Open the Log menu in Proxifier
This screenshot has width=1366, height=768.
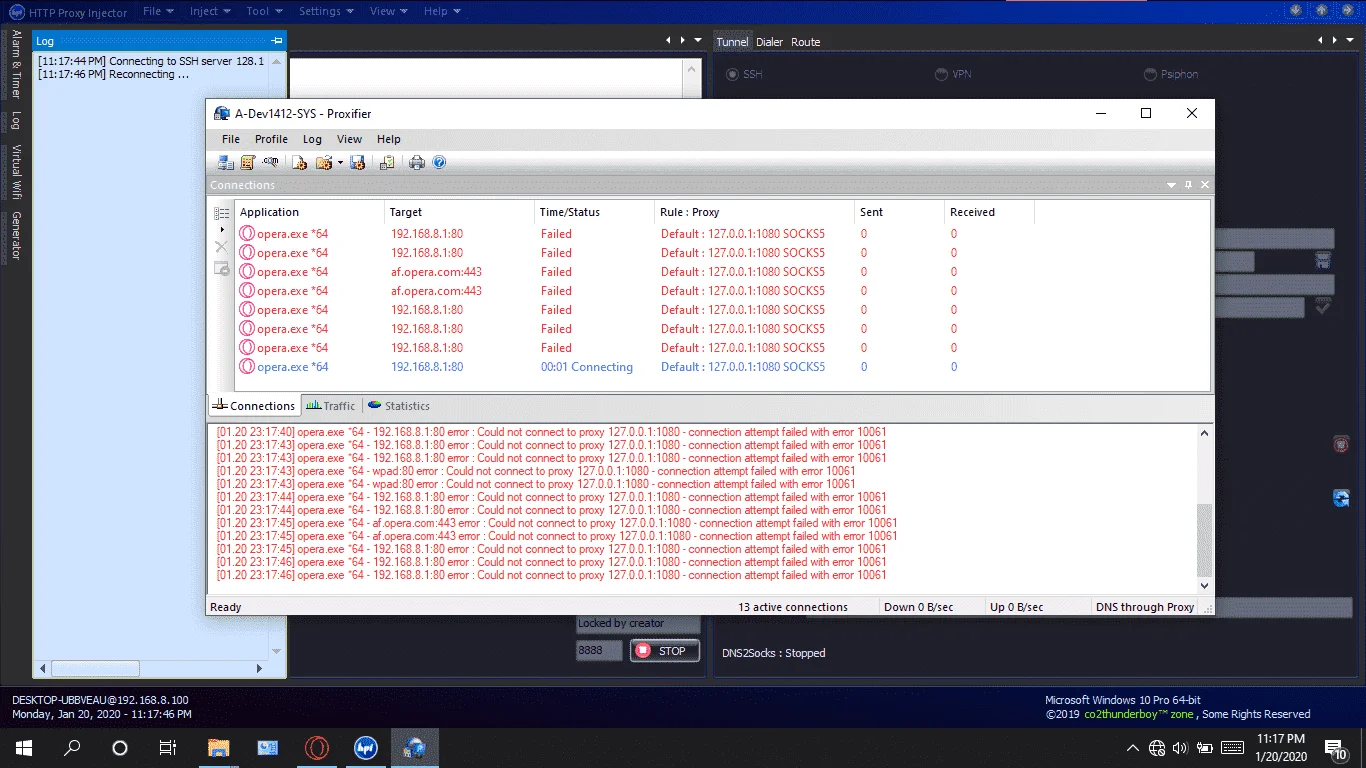coord(312,139)
